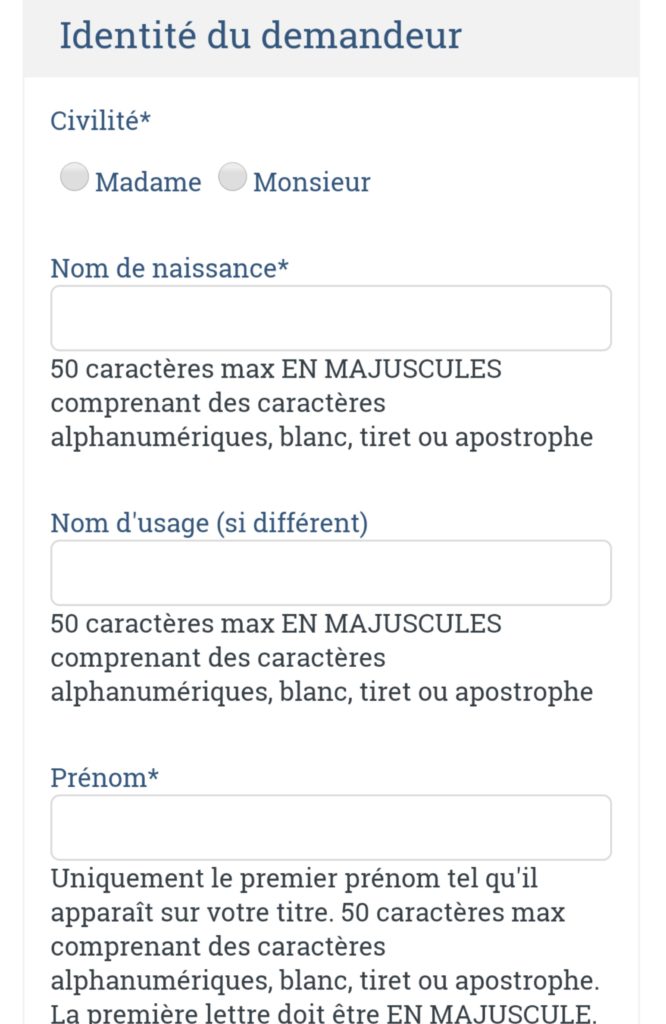Click the "Identité du demandeur" heading
666x1024 pixels.
tap(261, 35)
